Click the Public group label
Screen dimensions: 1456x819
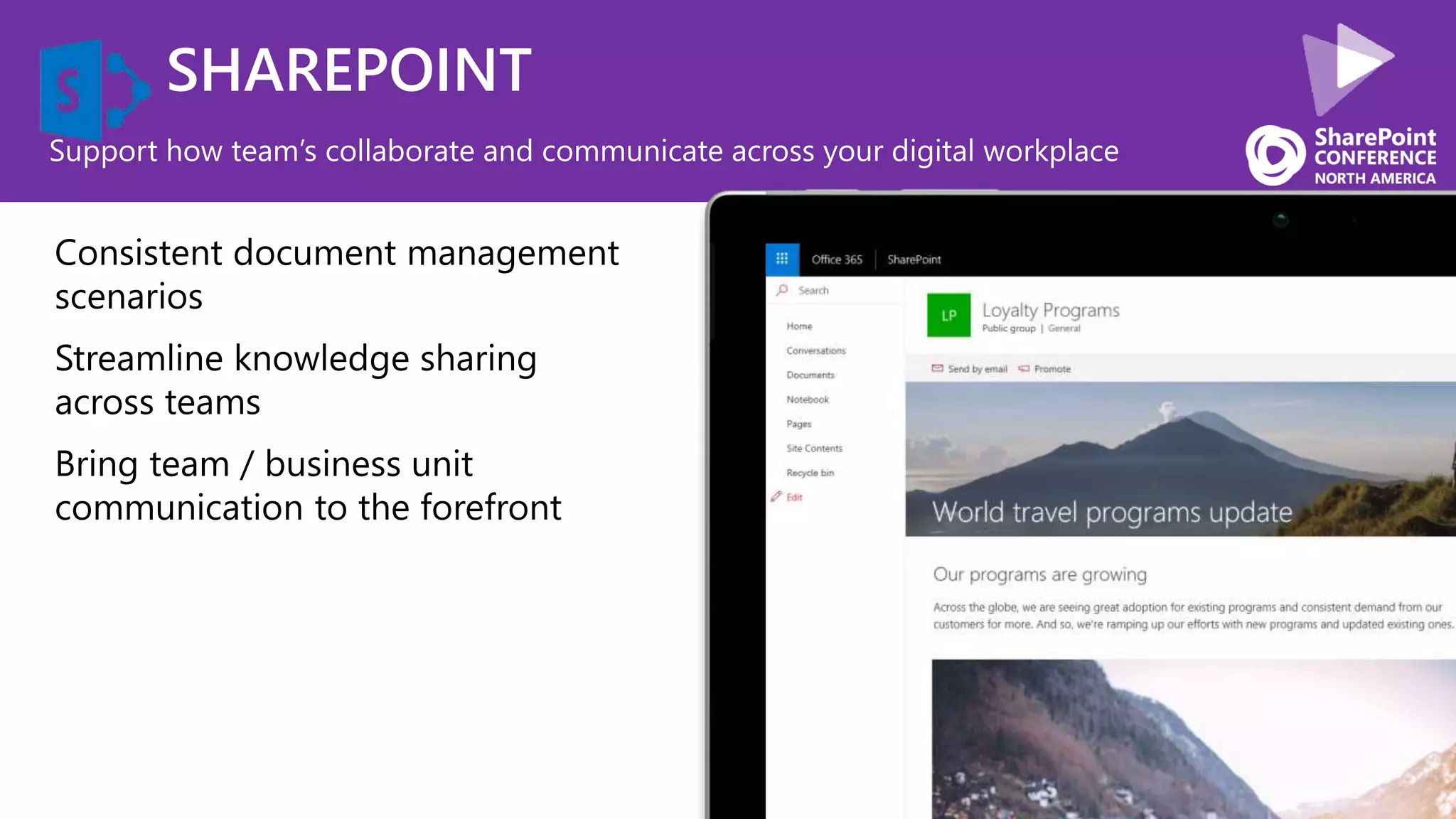click(1009, 328)
